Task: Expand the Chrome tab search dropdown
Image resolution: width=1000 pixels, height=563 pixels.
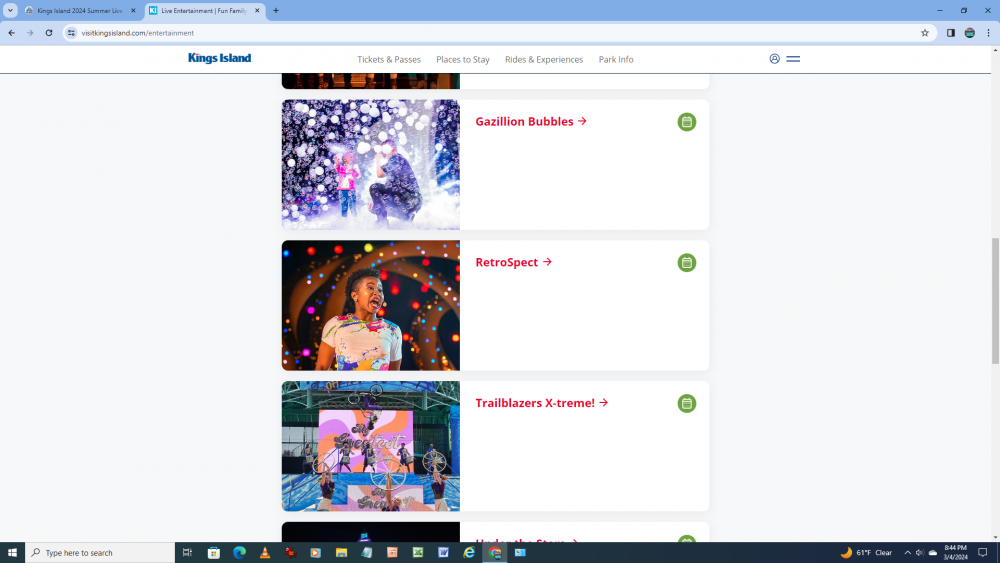Action: click(x=10, y=11)
